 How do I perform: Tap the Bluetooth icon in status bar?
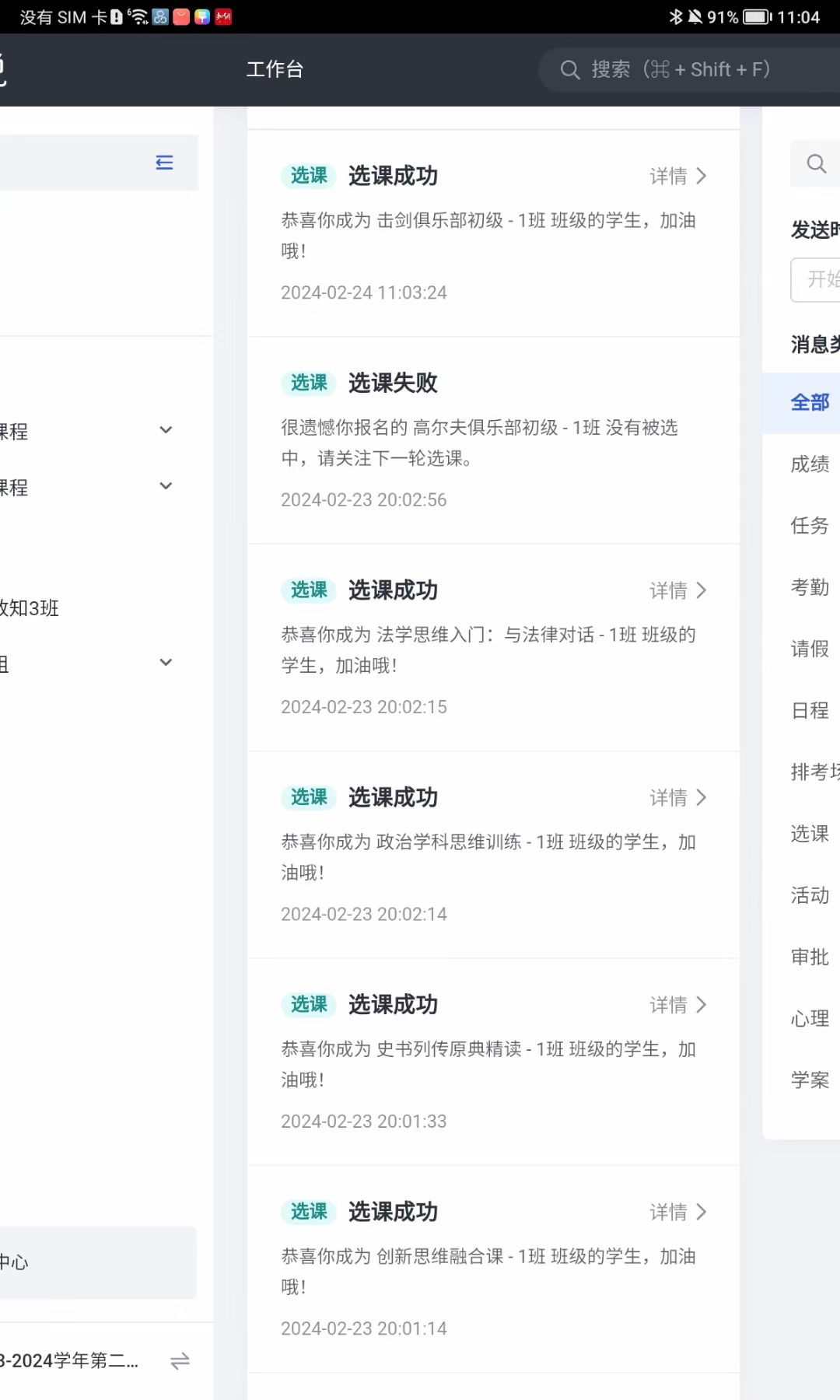tap(675, 17)
